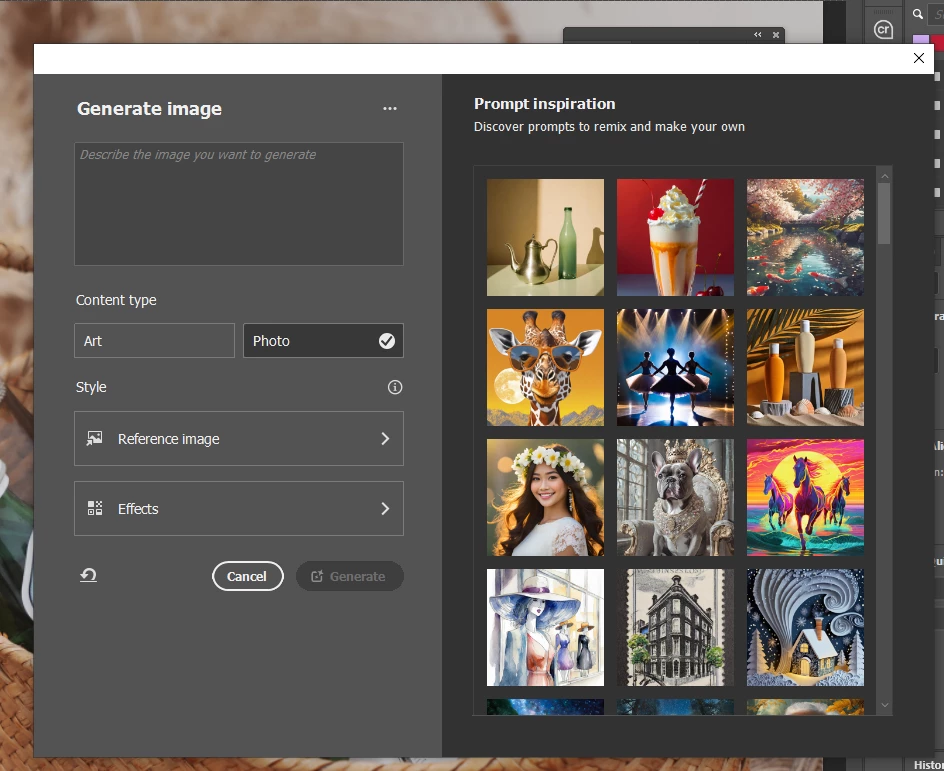Select the giraffe wearing sunglasses thumbnail
This screenshot has width=944, height=771.
[x=545, y=367]
